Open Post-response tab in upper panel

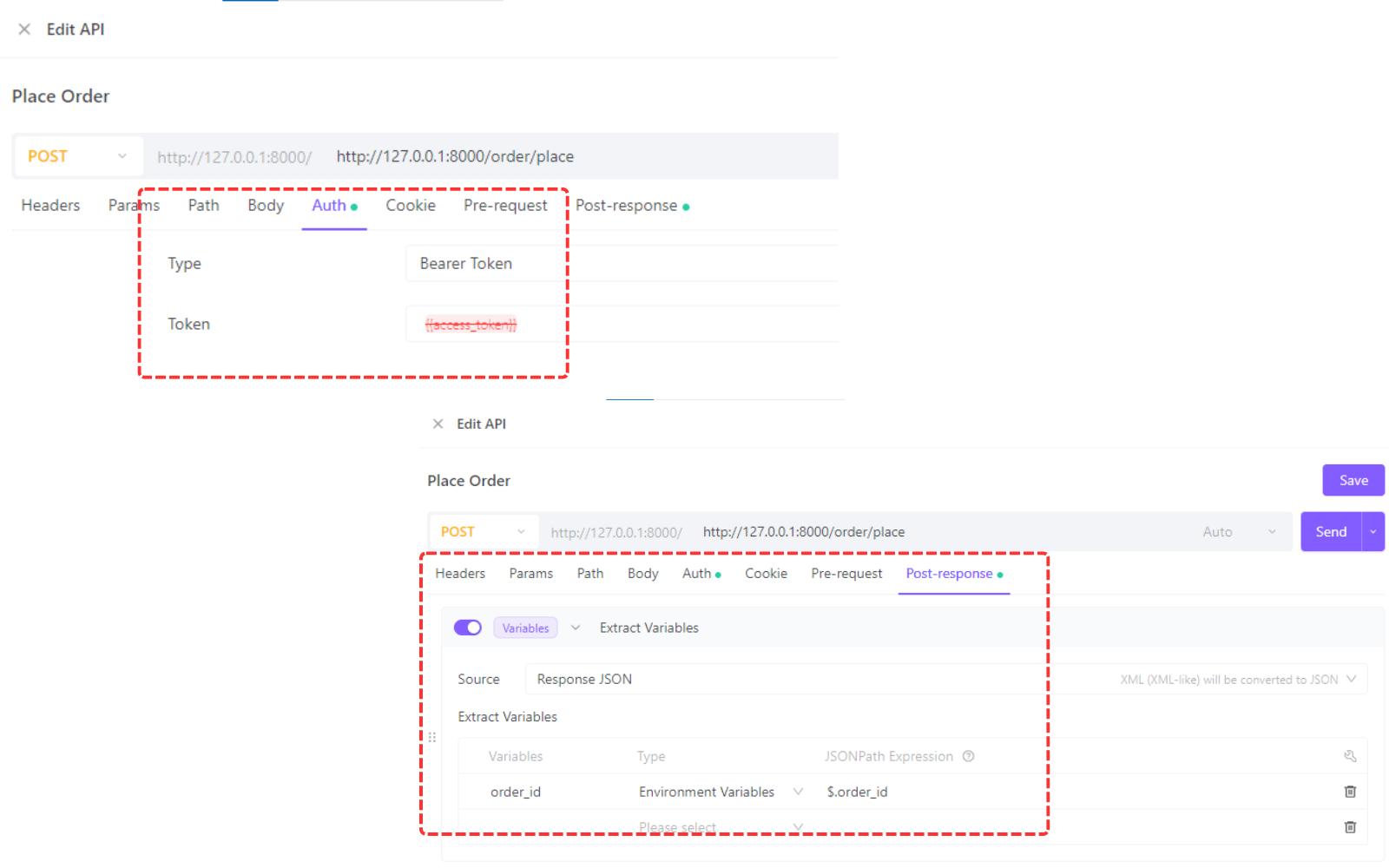click(x=631, y=206)
